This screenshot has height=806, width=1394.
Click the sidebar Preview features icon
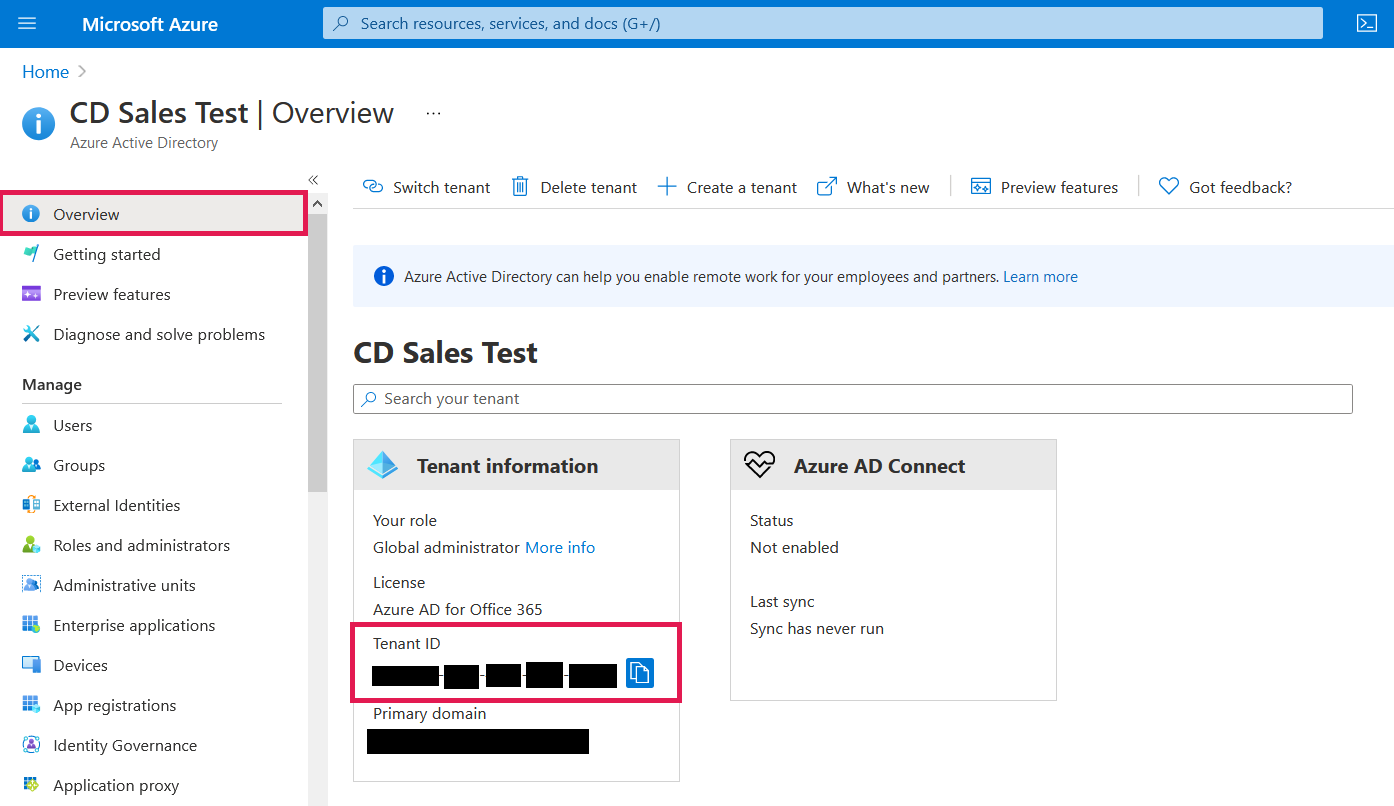pos(32,294)
